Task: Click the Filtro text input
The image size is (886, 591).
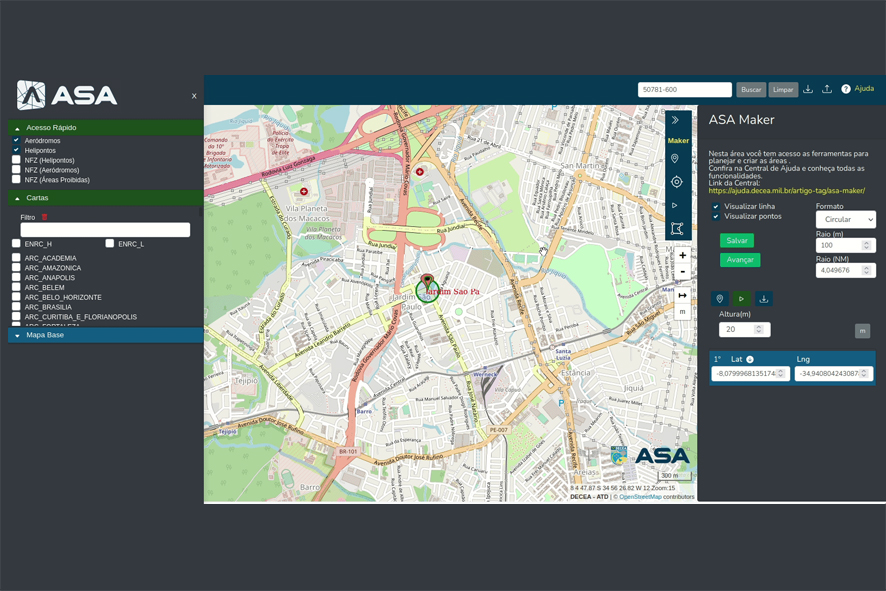Action: pos(105,229)
